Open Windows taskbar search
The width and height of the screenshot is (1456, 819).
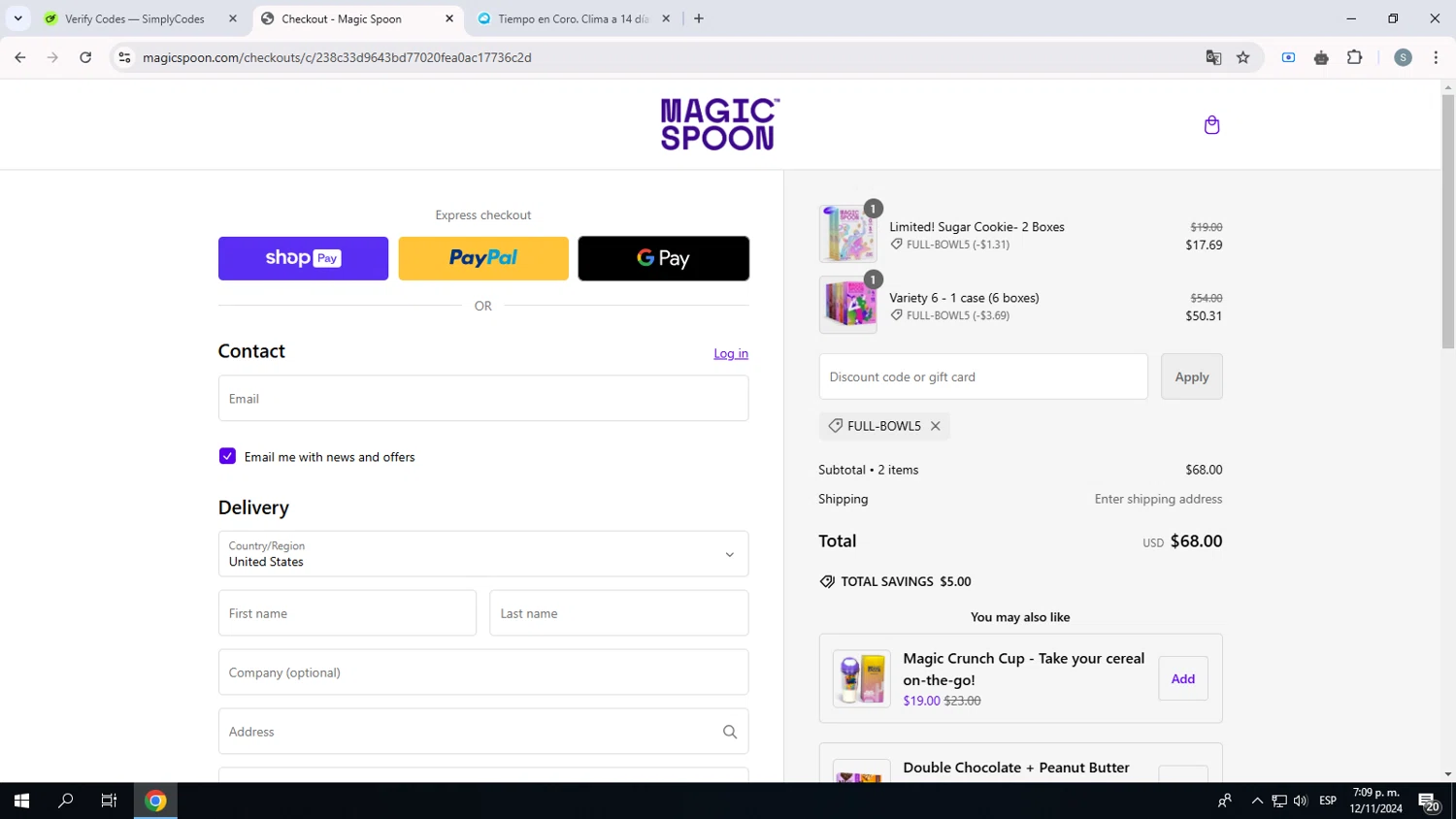pyautogui.click(x=66, y=801)
